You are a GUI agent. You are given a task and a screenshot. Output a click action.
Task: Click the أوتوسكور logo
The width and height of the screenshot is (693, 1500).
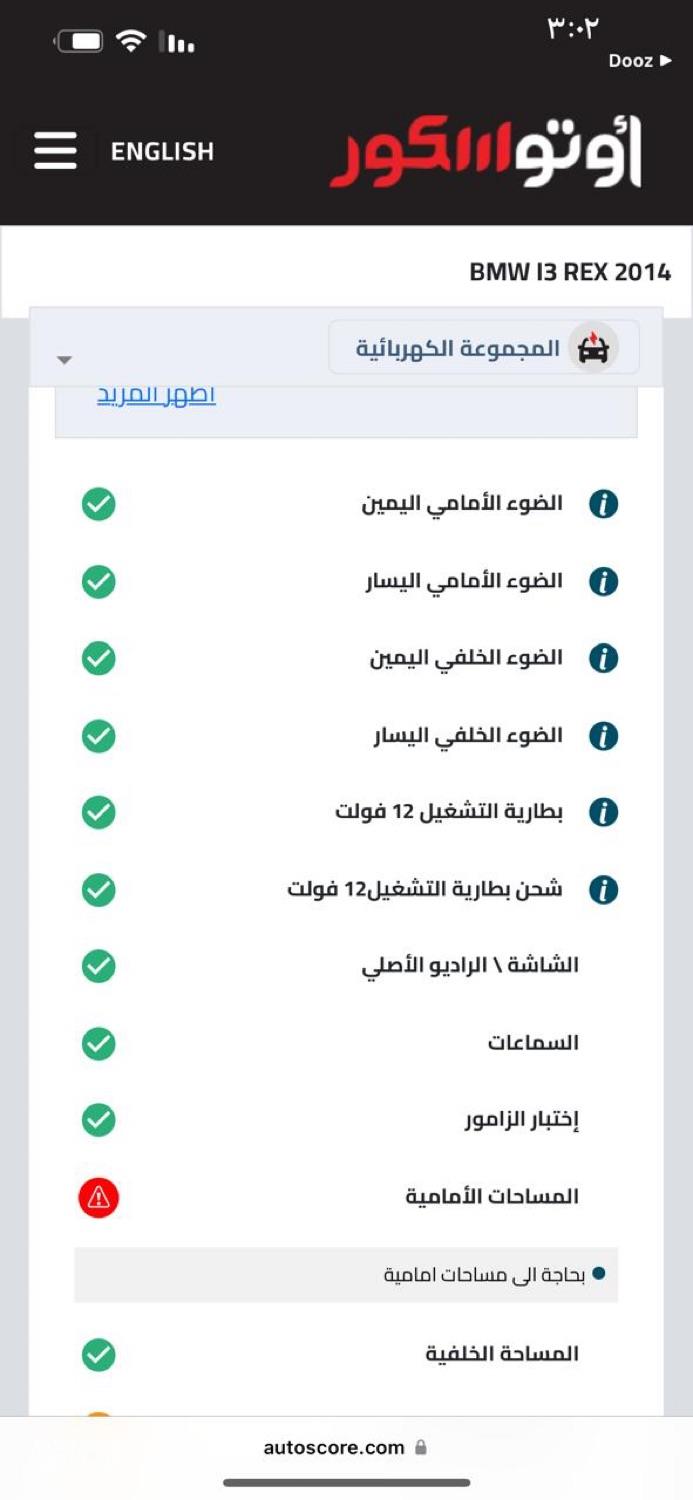tap(486, 152)
